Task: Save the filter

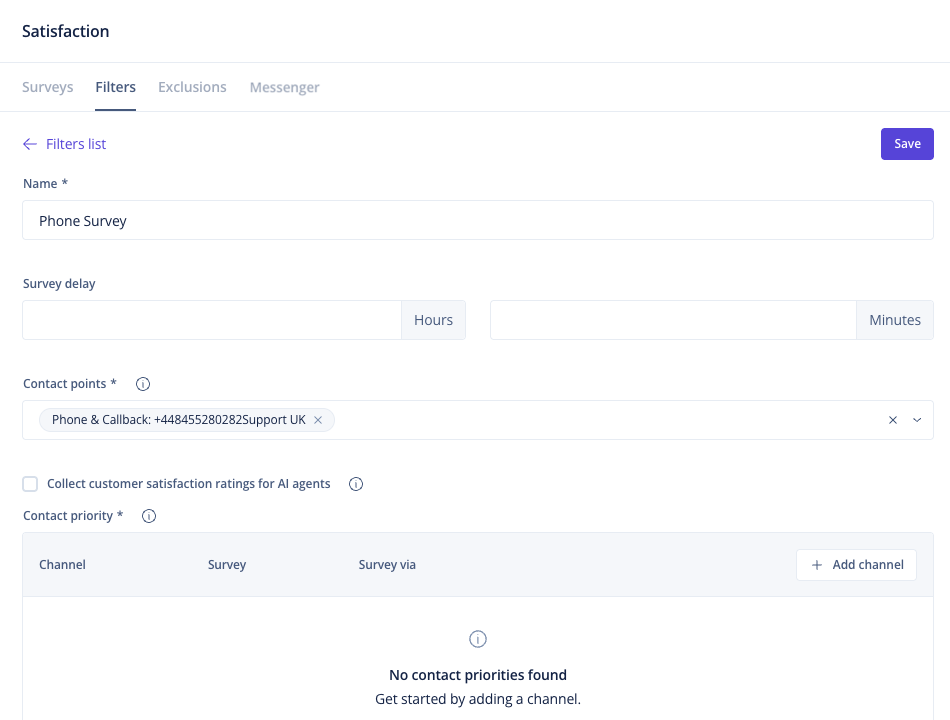Action: pyautogui.click(x=907, y=144)
